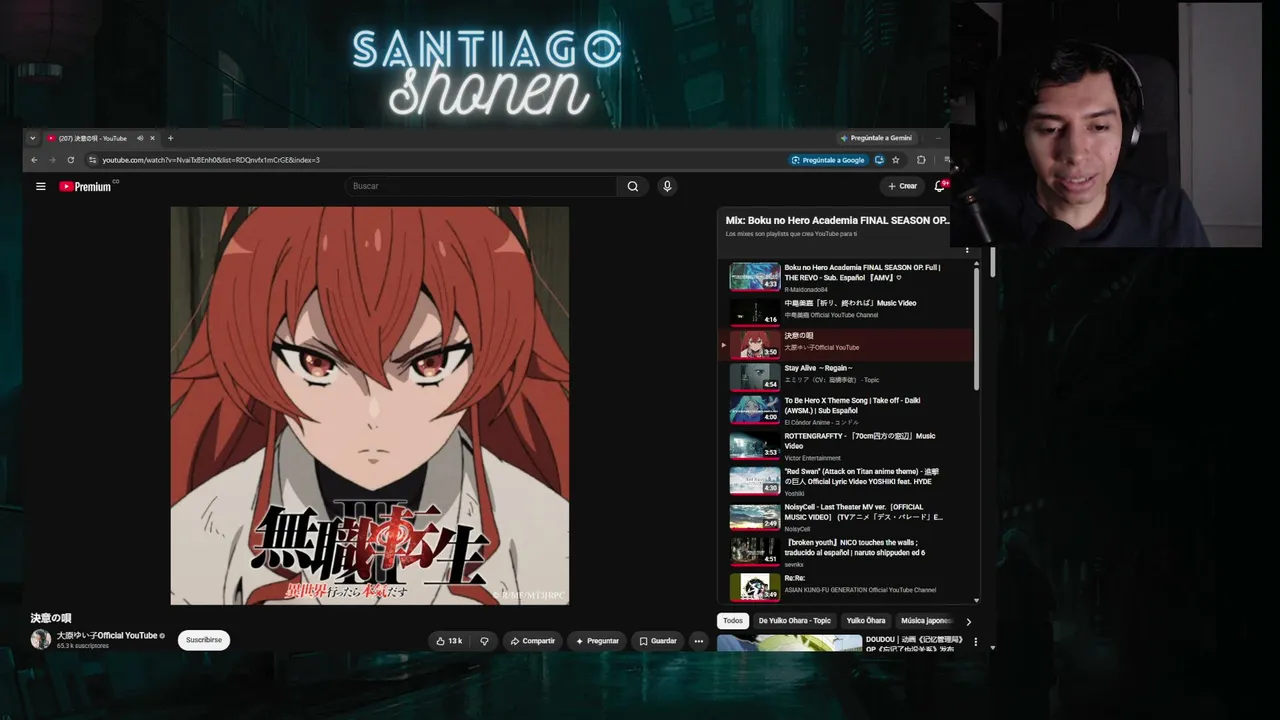Mute the tab via speaker icon
This screenshot has width=1280, height=720.
pyautogui.click(x=140, y=138)
